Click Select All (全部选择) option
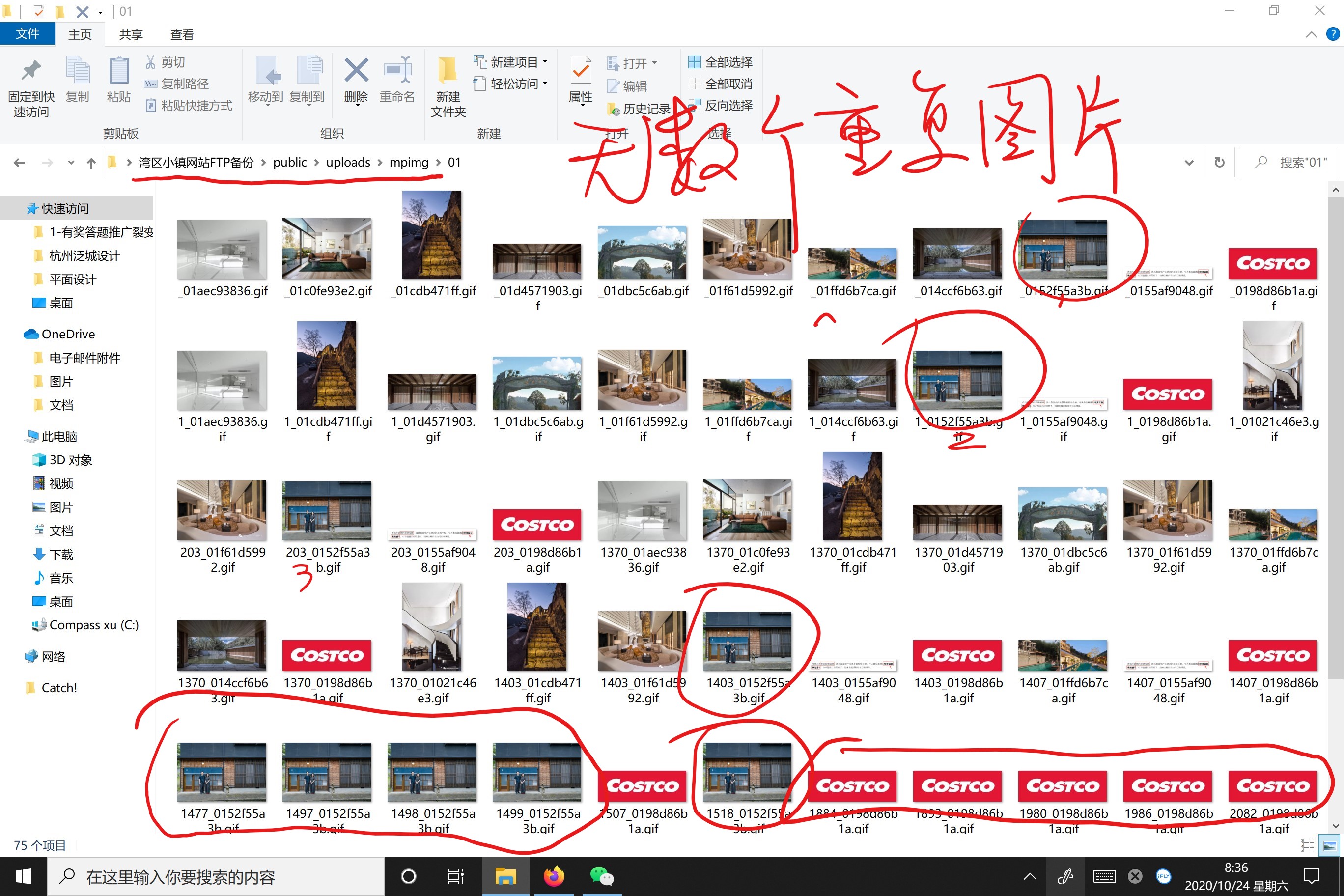Screen dimensions: 1344x896 720,62
